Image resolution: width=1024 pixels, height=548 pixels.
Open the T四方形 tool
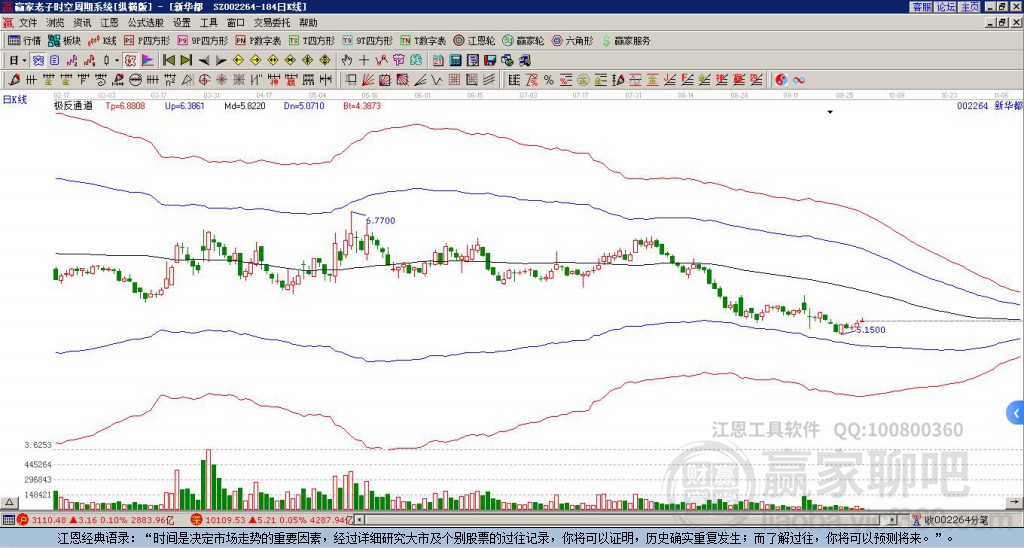312,40
